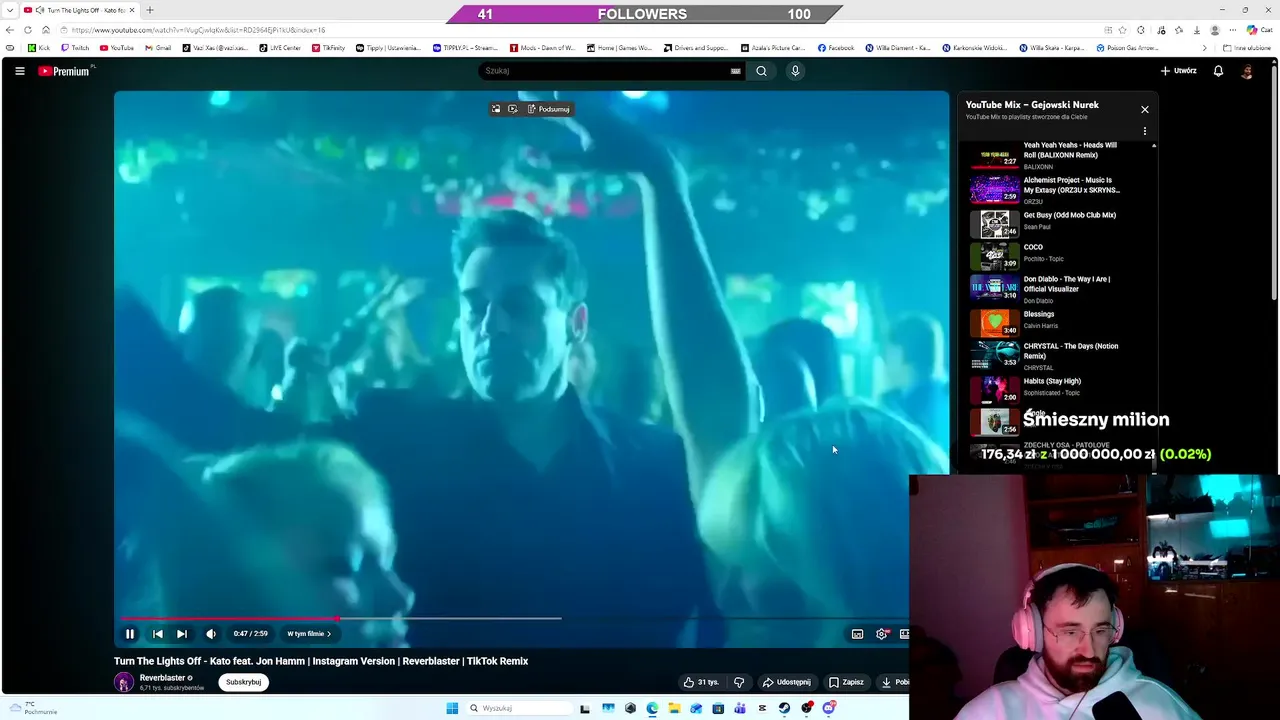Open the YouTube hamburger guide menu
Screen dimensions: 1280x720
[x=19, y=71]
